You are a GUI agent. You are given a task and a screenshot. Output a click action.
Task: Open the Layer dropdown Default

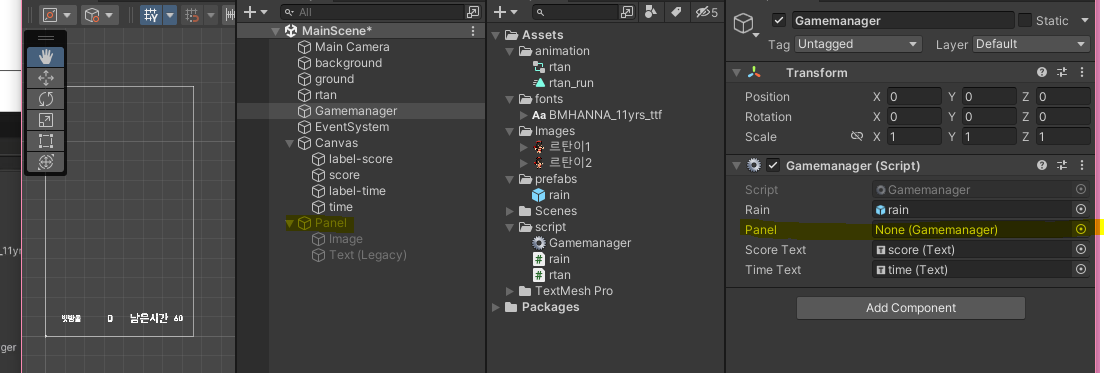click(x=1031, y=44)
